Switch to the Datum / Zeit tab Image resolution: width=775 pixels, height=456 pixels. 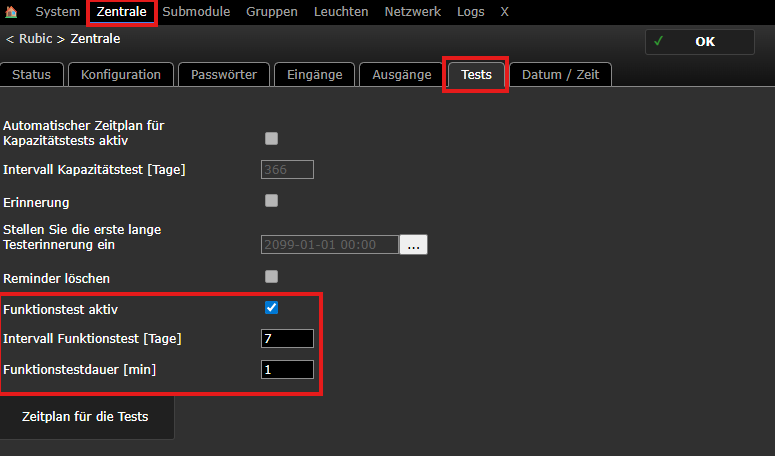[x=560, y=75]
